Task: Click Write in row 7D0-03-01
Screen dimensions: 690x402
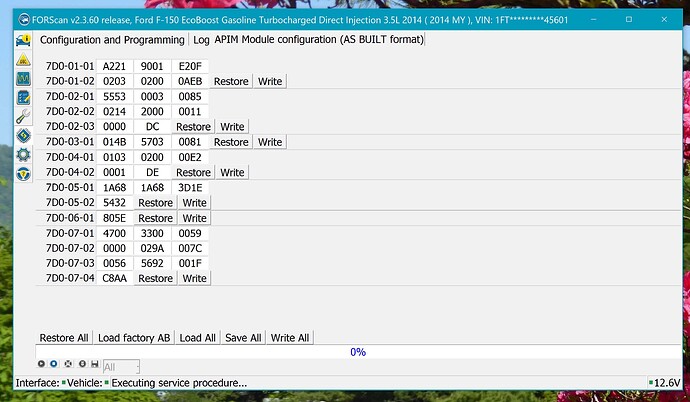Action: pos(270,142)
